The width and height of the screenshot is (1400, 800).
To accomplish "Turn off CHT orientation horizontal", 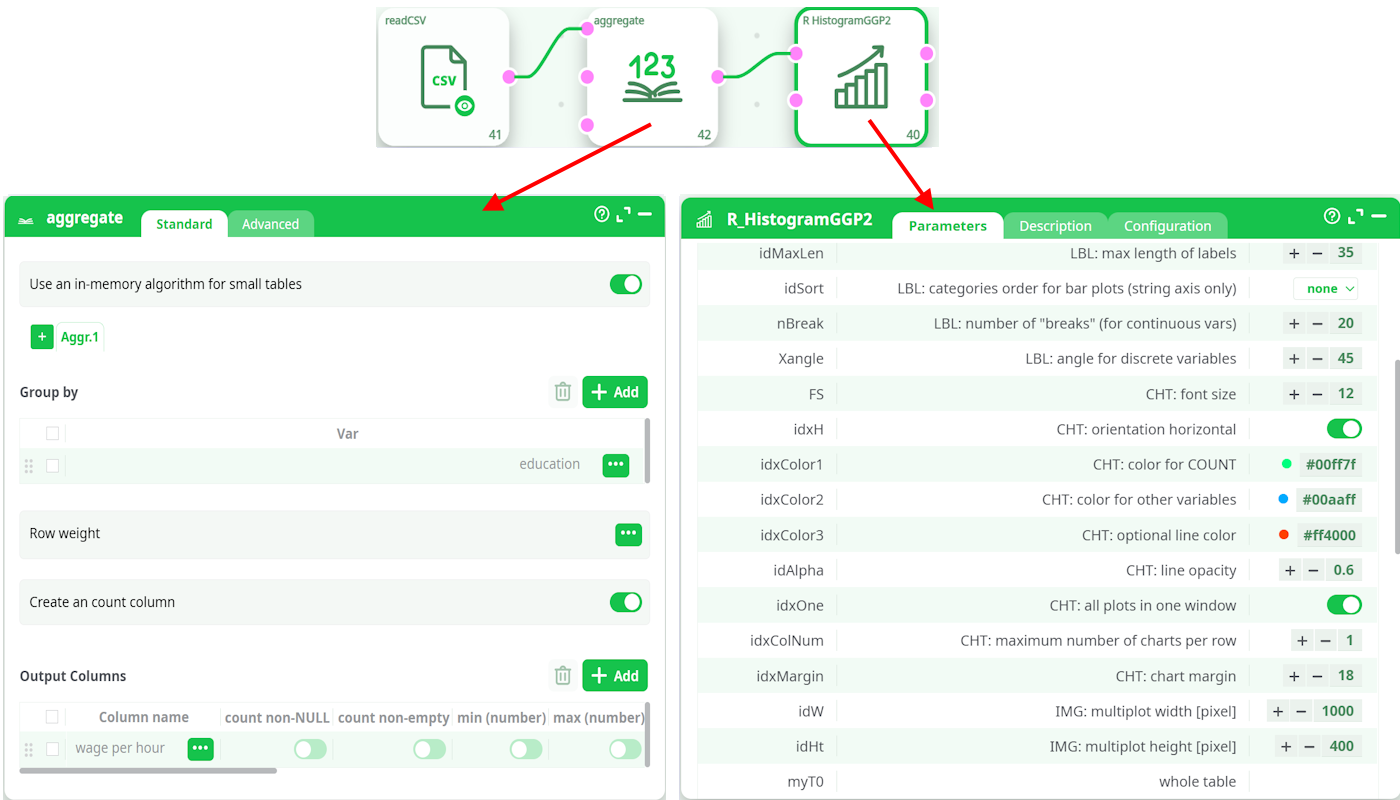I will click(1344, 429).
